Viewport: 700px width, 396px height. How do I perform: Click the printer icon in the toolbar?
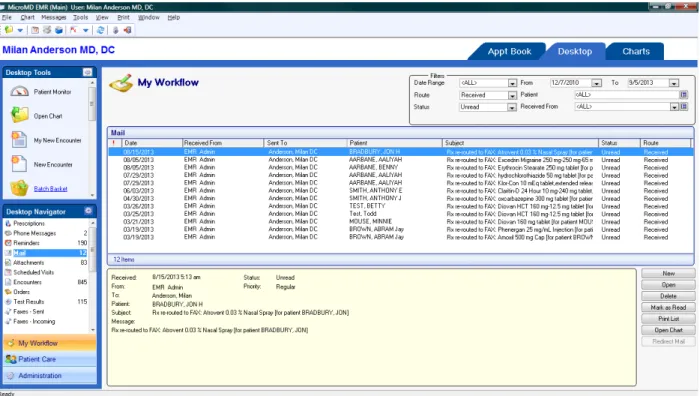point(47,30)
